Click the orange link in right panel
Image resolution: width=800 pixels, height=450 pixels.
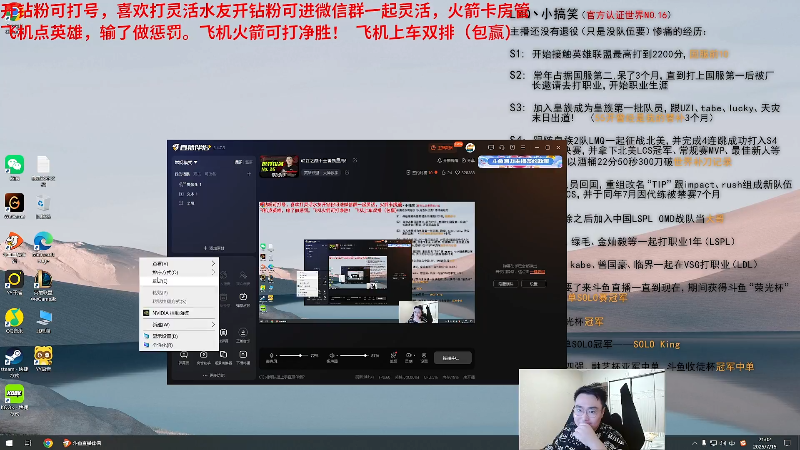coord(538,272)
